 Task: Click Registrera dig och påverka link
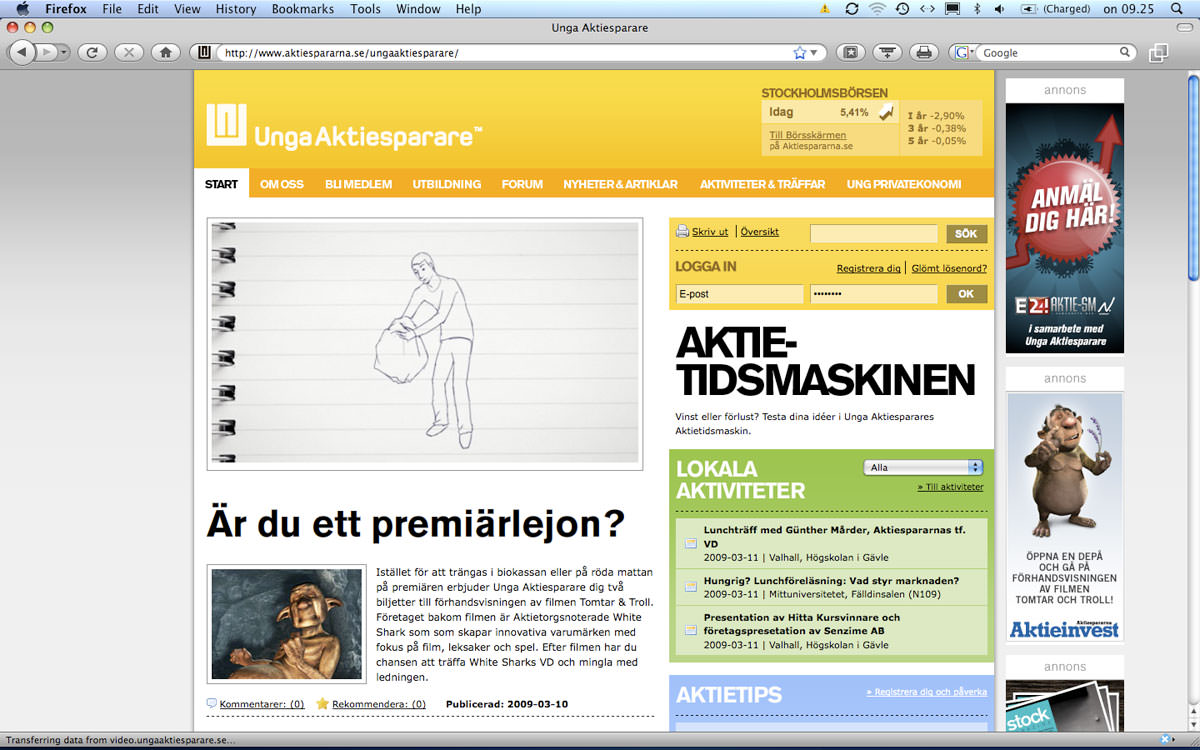click(x=927, y=692)
